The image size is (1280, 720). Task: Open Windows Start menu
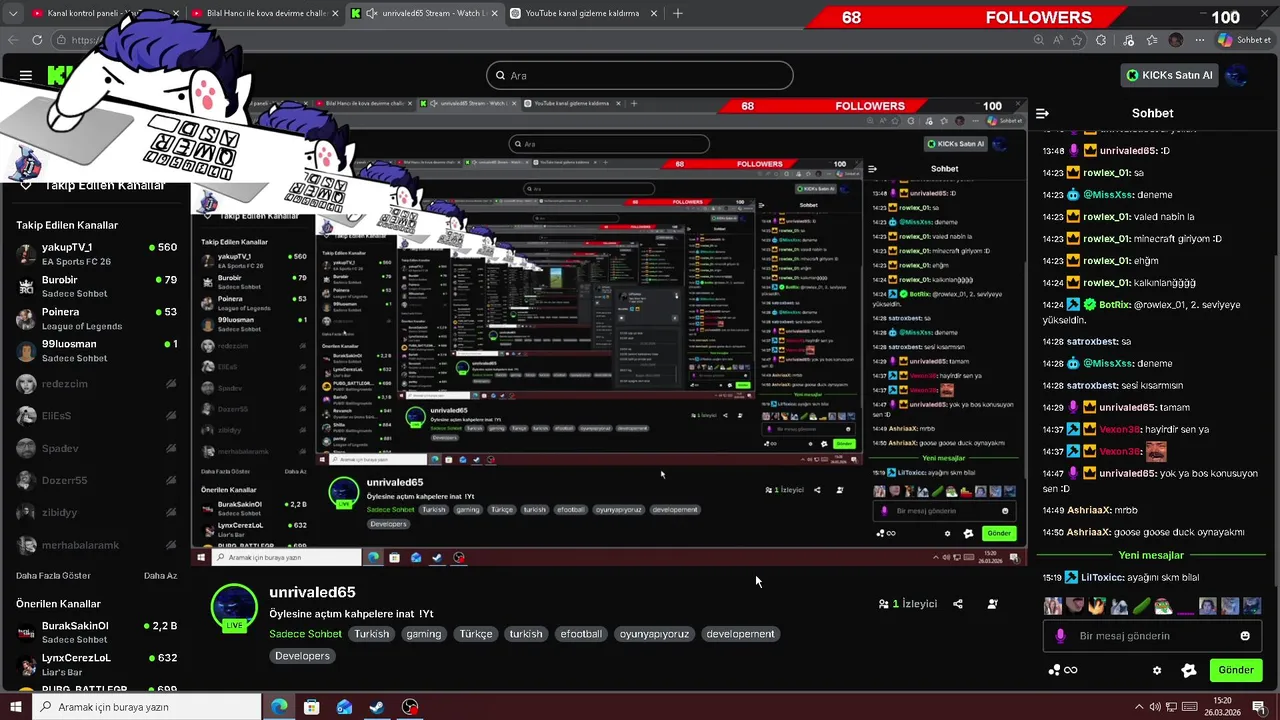tap(15, 707)
